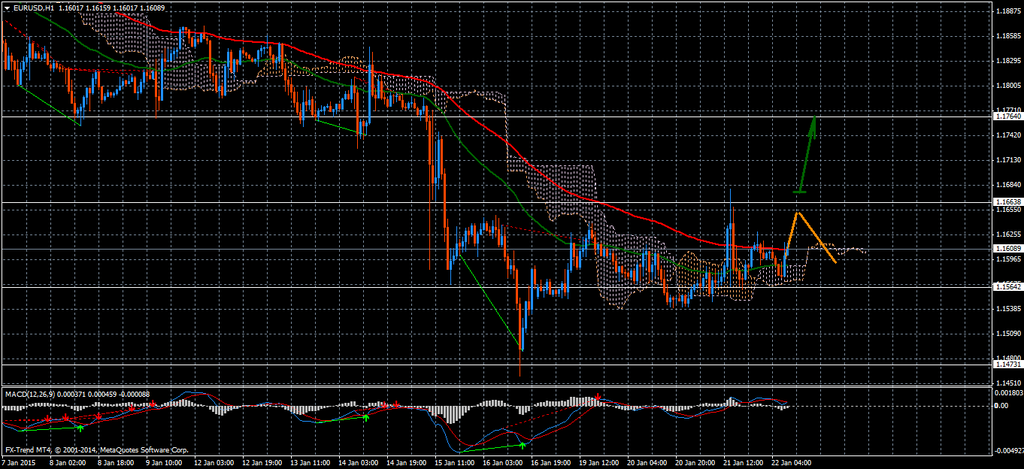This screenshot has width=1024, height=469.
Task: Click the dropdown triangle beside EURUSD,H1
Action: coord(8,7)
